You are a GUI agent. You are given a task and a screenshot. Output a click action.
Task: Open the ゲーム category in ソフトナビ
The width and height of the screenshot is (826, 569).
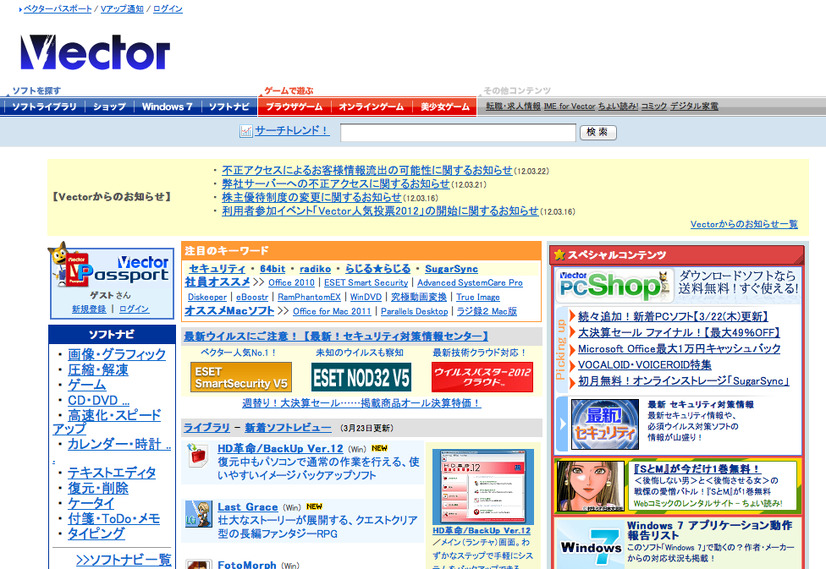86,385
